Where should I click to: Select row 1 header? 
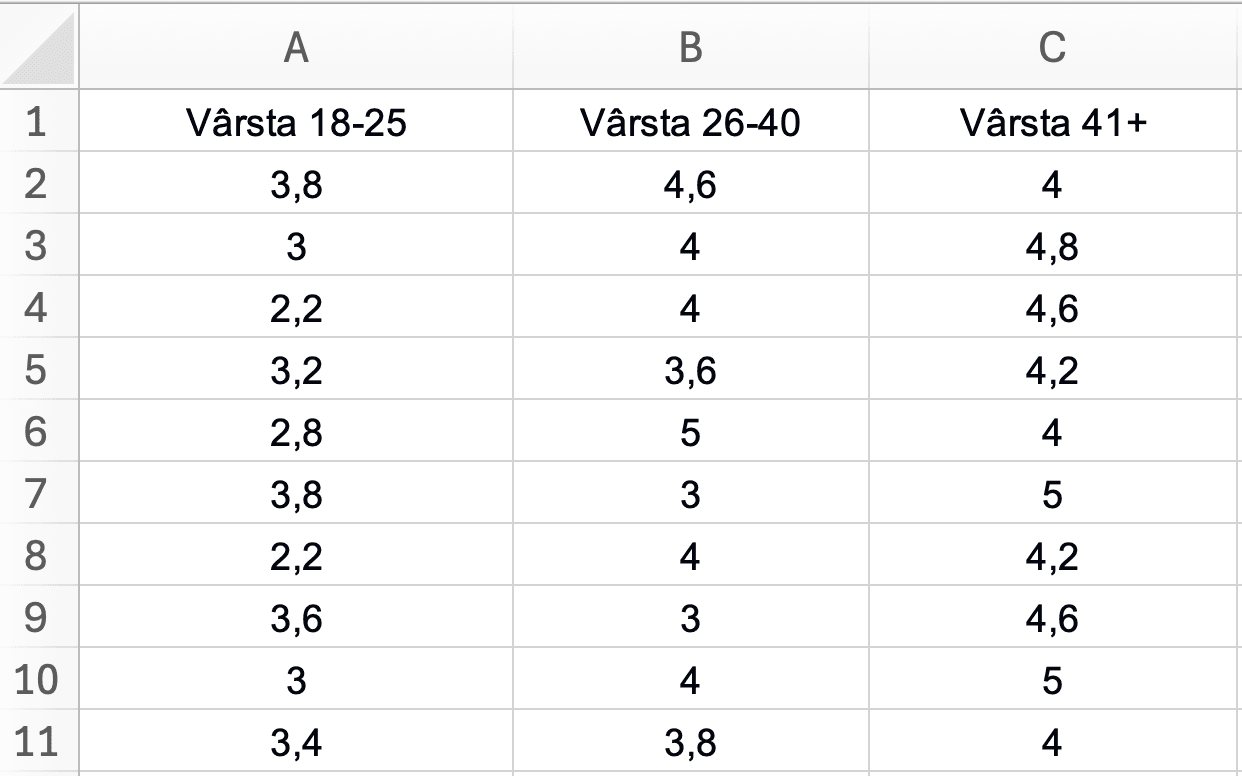coord(37,122)
